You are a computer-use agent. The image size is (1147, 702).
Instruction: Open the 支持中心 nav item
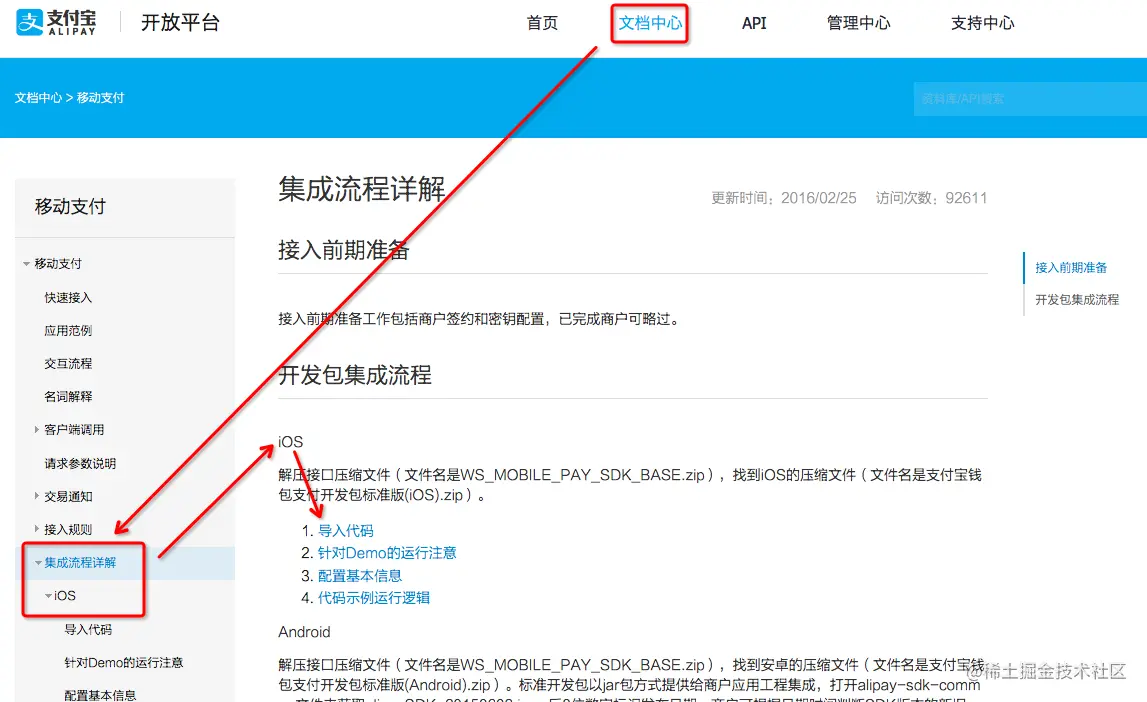[982, 23]
